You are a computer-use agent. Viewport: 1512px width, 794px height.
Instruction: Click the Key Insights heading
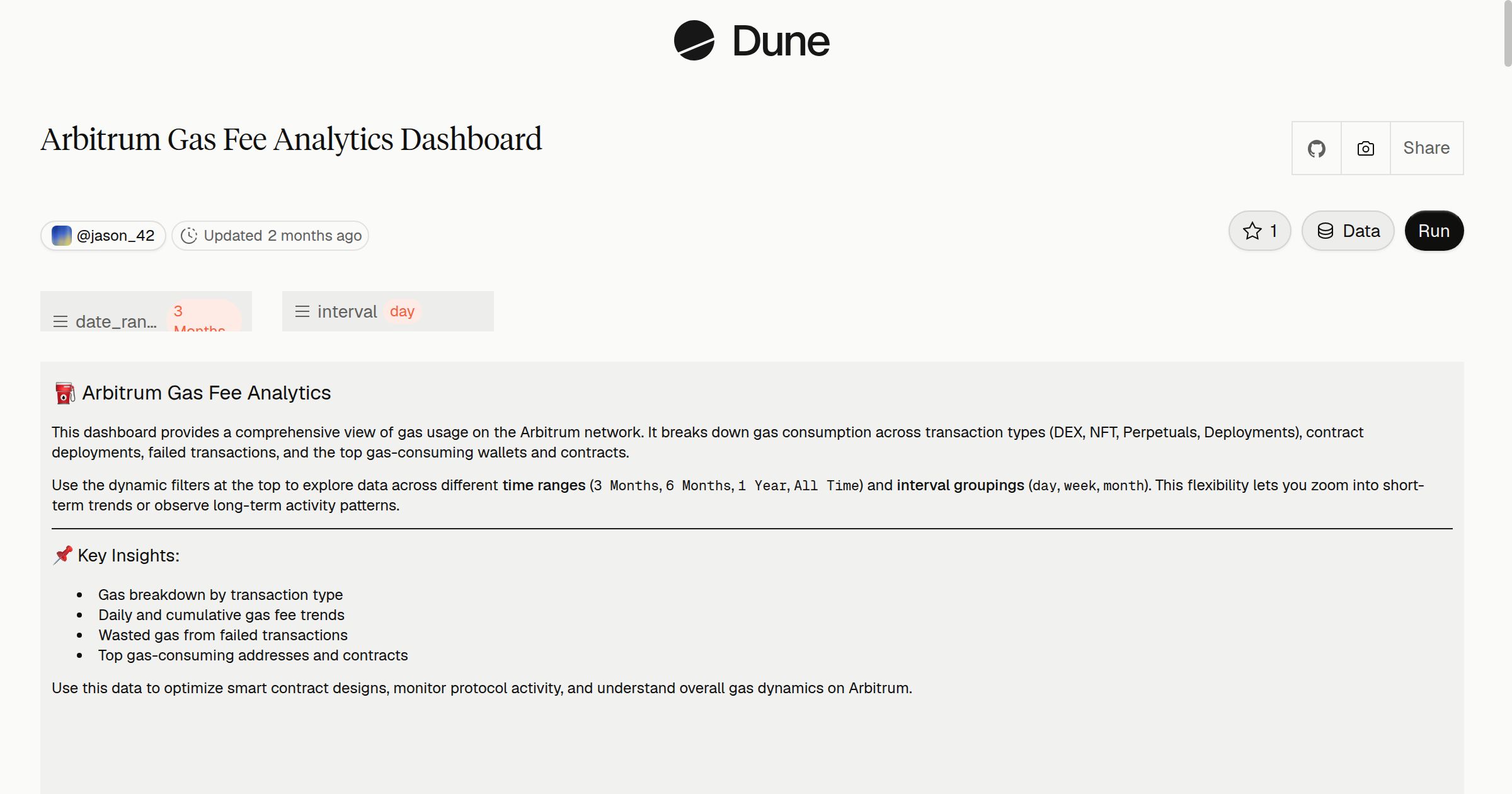pyautogui.click(x=129, y=555)
